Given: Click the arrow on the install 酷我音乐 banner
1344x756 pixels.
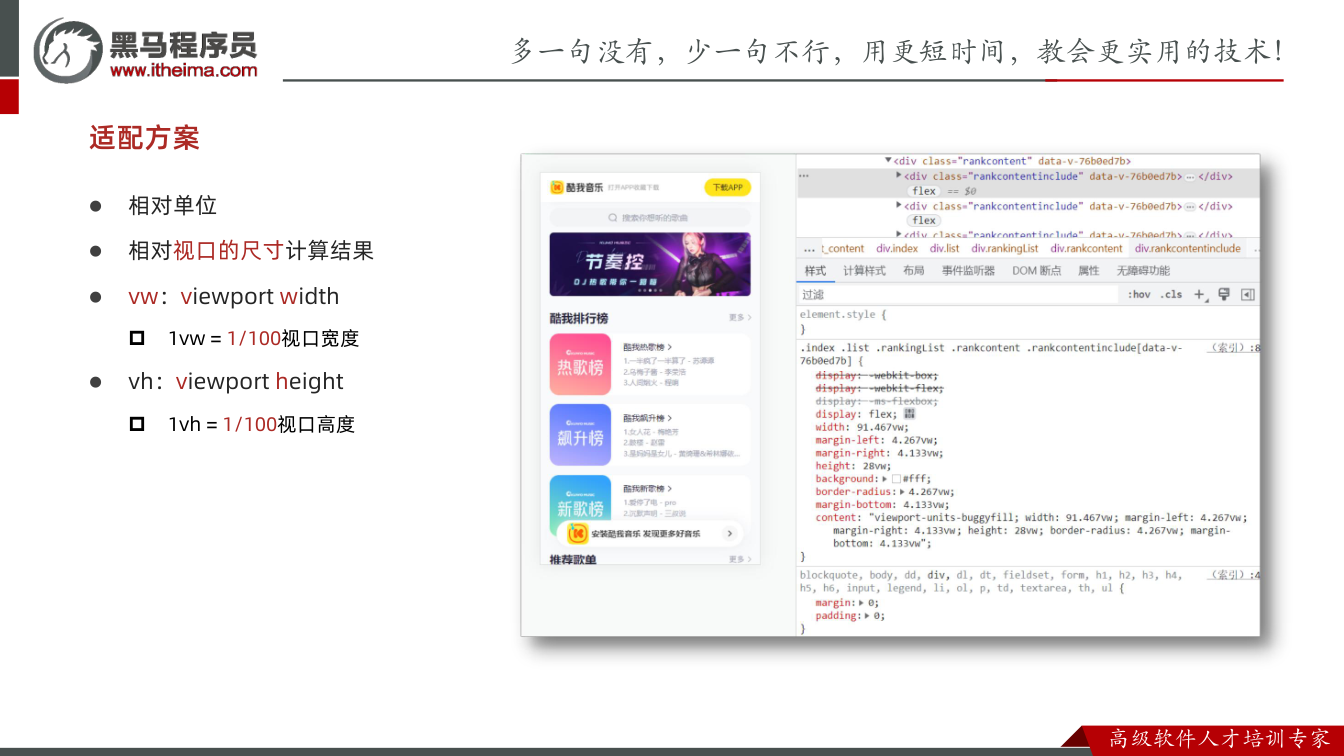Looking at the screenshot, I should point(730,534).
